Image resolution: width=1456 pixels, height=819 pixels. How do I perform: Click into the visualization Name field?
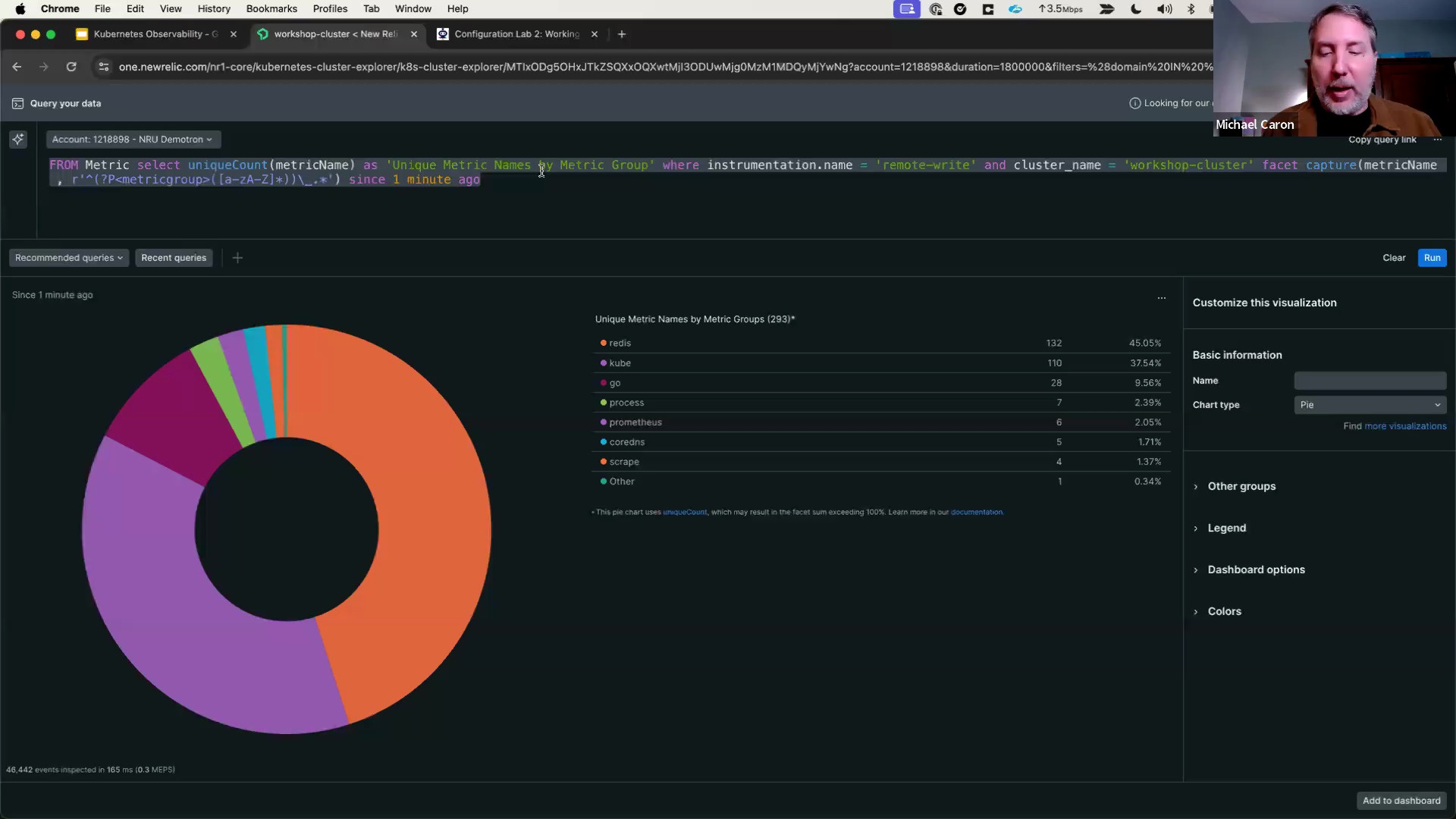[1370, 381]
